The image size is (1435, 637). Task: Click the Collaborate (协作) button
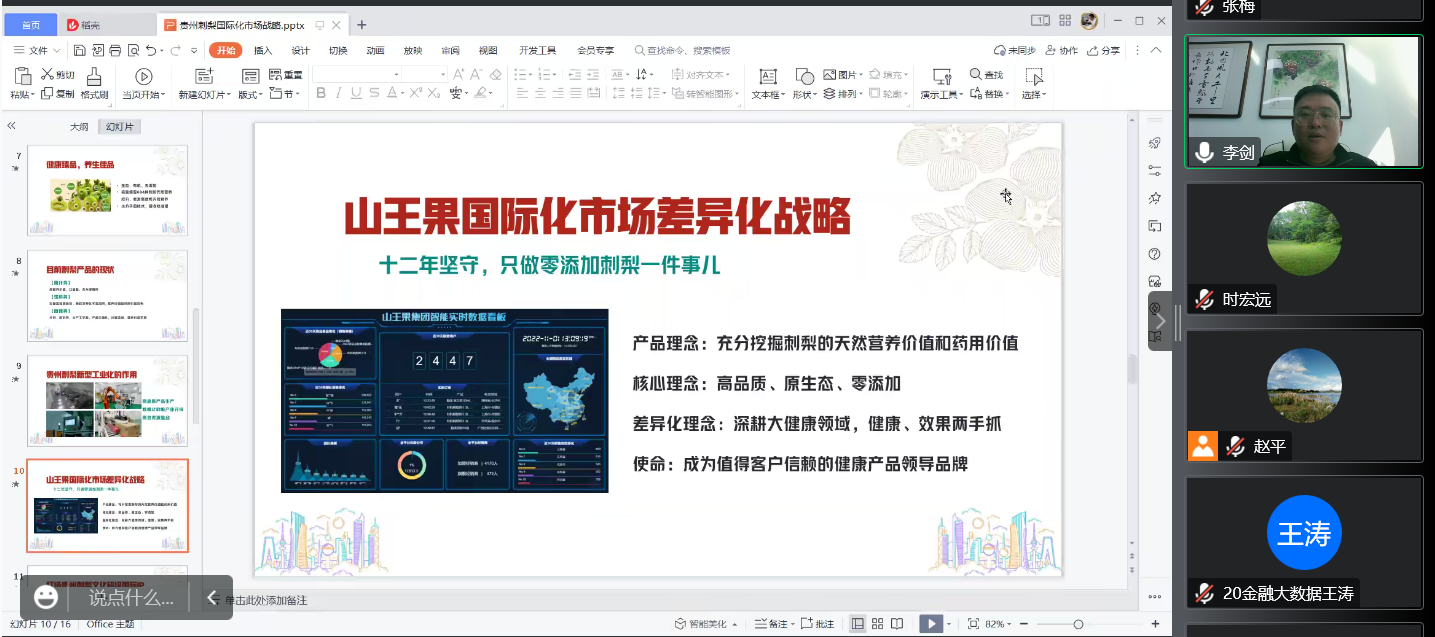pyautogui.click(x=1062, y=50)
